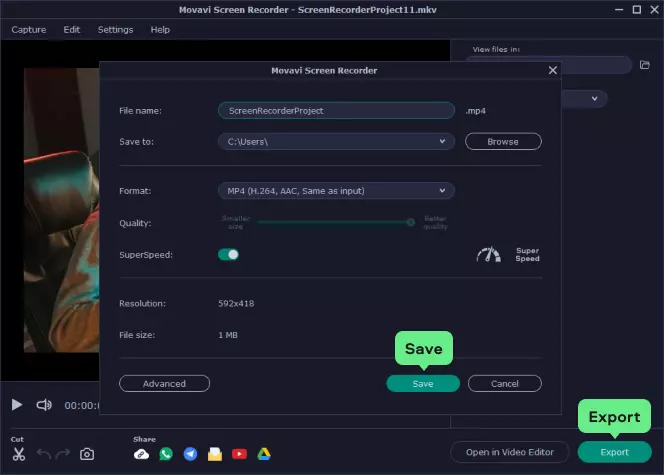
Task: Play the recorded video
Action: (17, 405)
